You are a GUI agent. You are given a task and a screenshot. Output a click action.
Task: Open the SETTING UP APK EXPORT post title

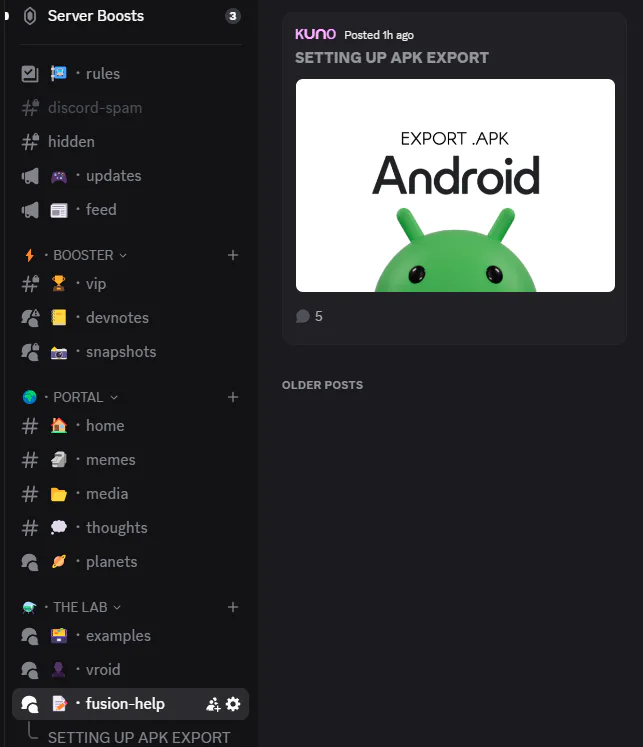[x=392, y=58]
